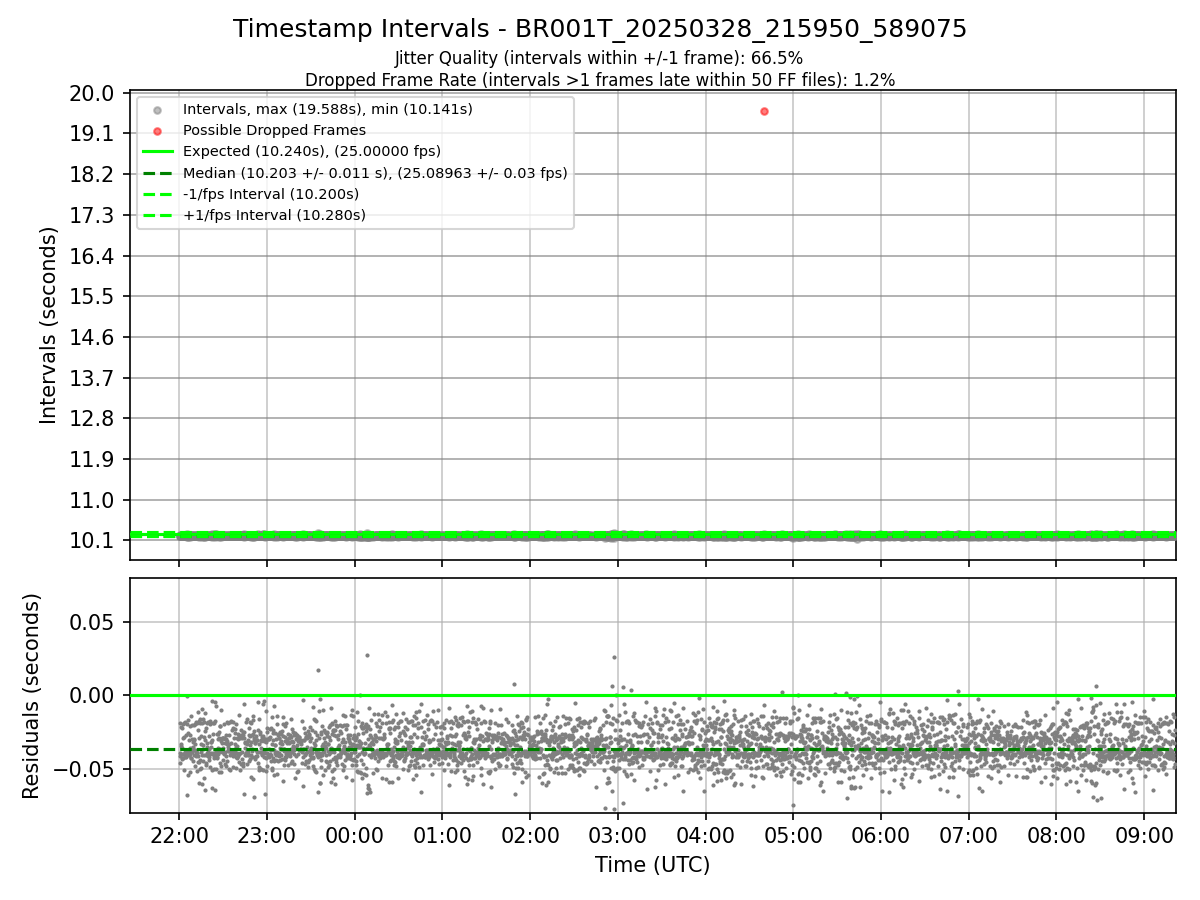Click the red Possible Dropped Frames data point
This screenshot has height=900, width=1200.
[x=764, y=111]
